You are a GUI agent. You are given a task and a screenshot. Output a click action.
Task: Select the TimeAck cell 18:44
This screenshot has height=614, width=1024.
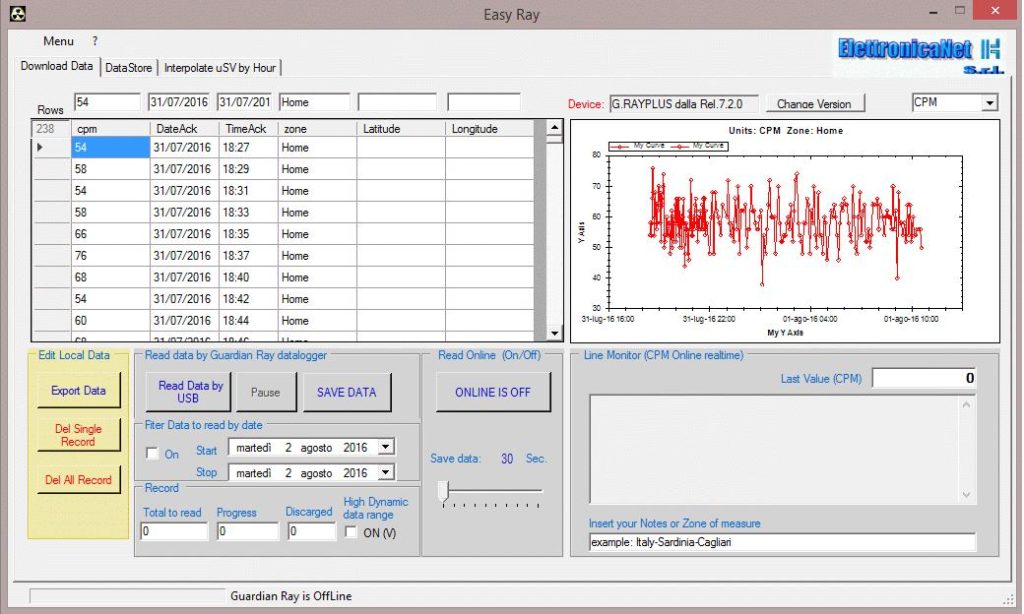(x=248, y=320)
